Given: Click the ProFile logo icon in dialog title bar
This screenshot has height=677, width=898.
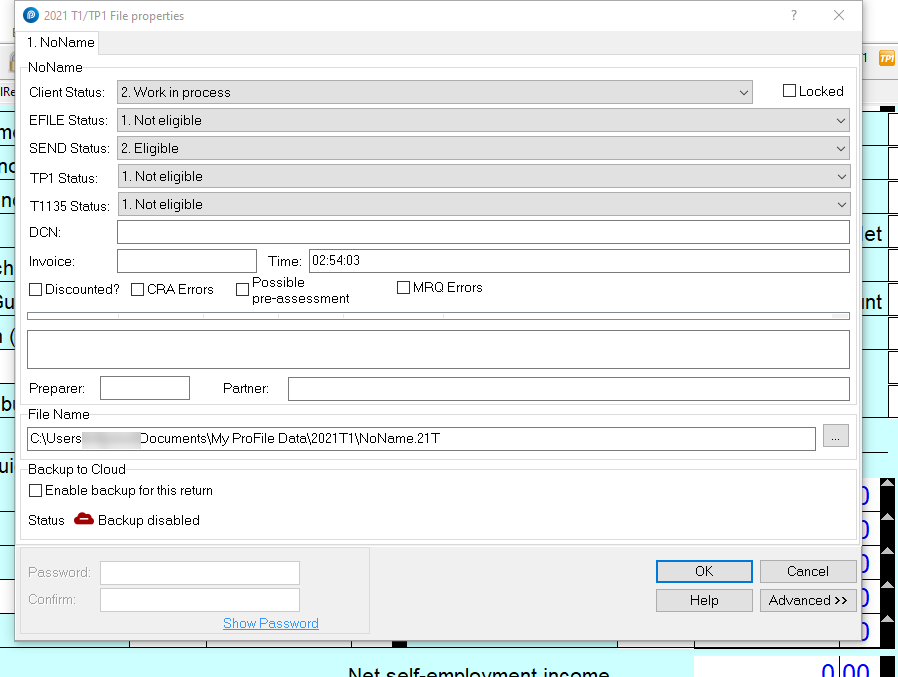Looking at the screenshot, I should 30,15.
